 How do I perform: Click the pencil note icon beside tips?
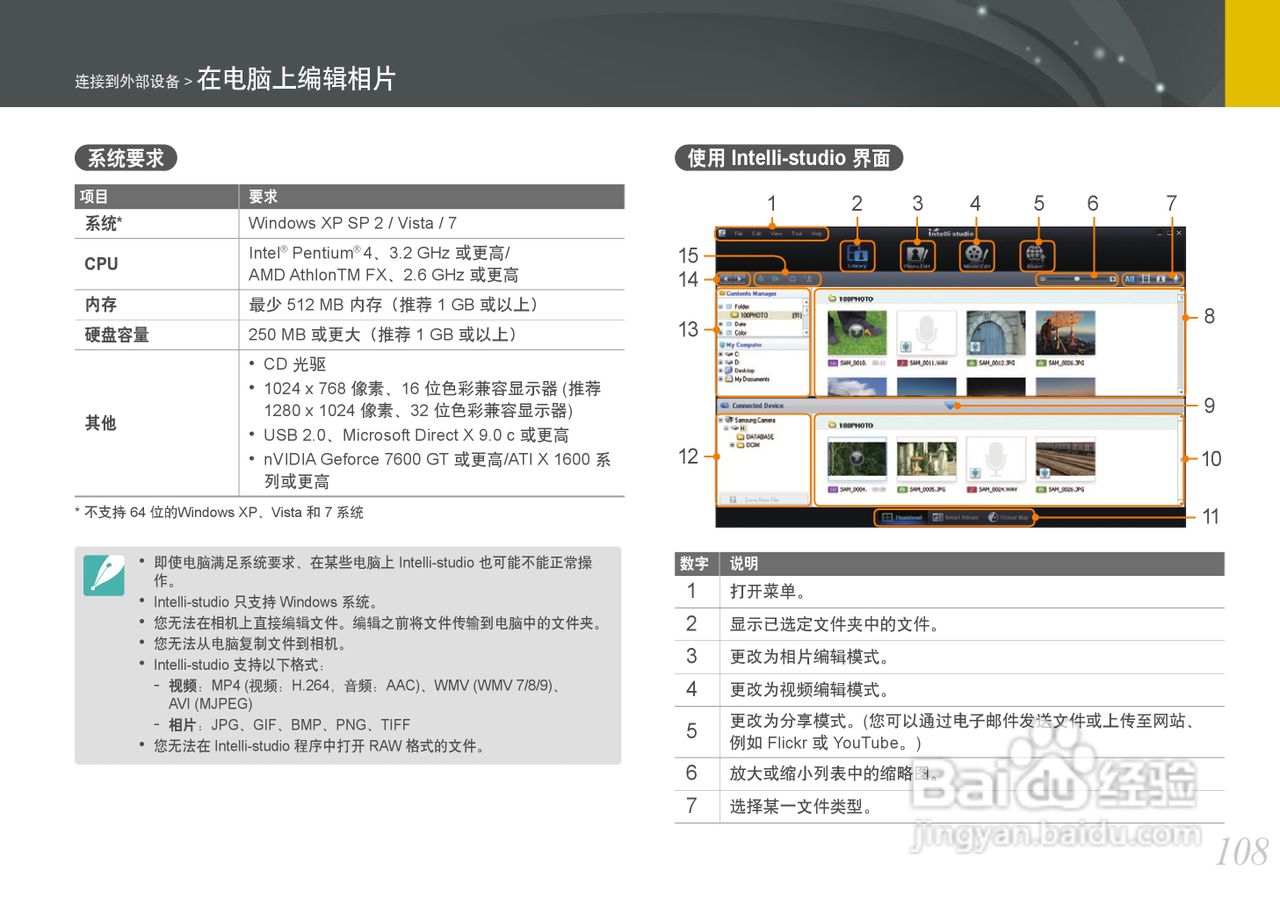coord(104,575)
